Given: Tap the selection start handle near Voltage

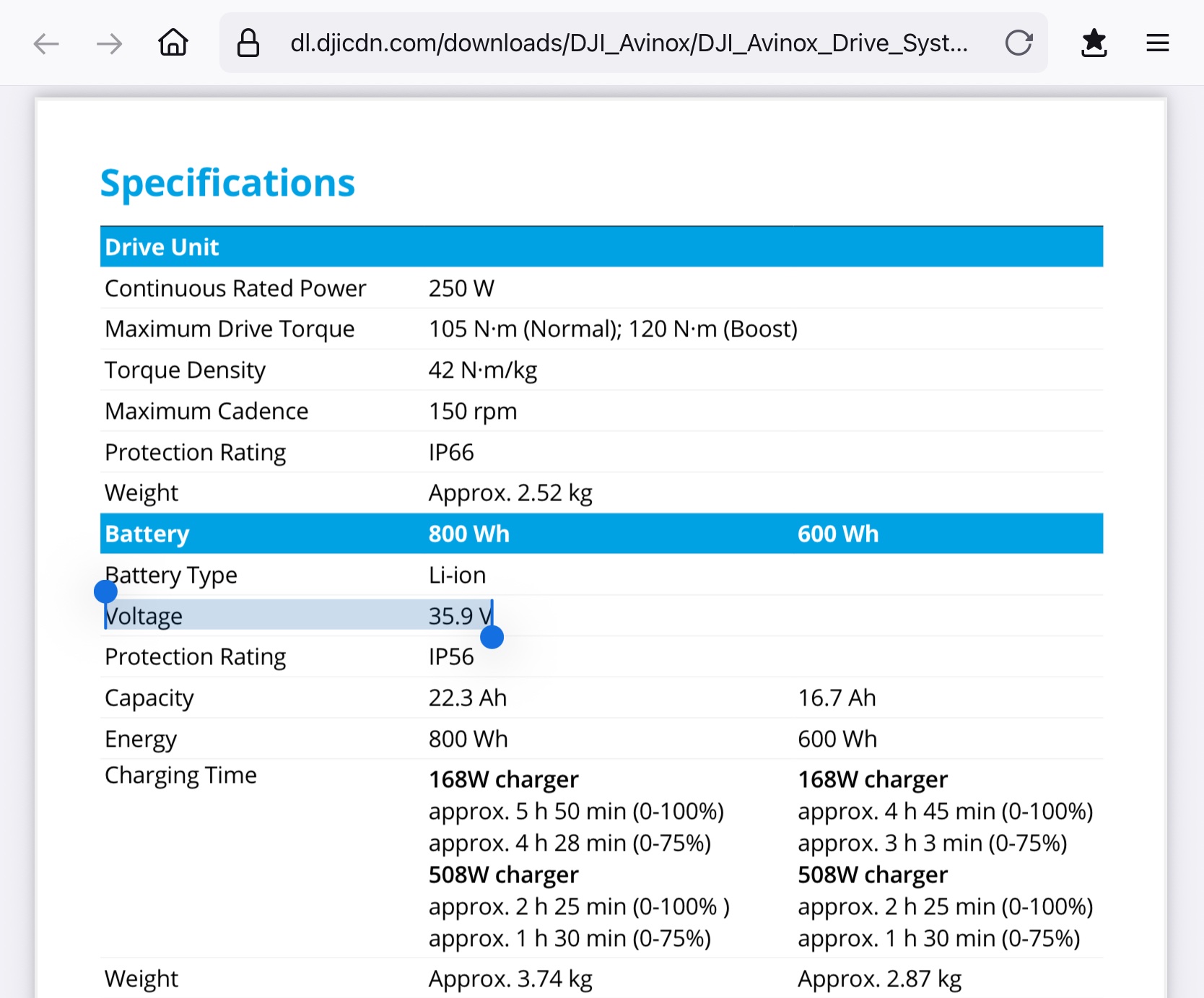Looking at the screenshot, I should [x=106, y=592].
